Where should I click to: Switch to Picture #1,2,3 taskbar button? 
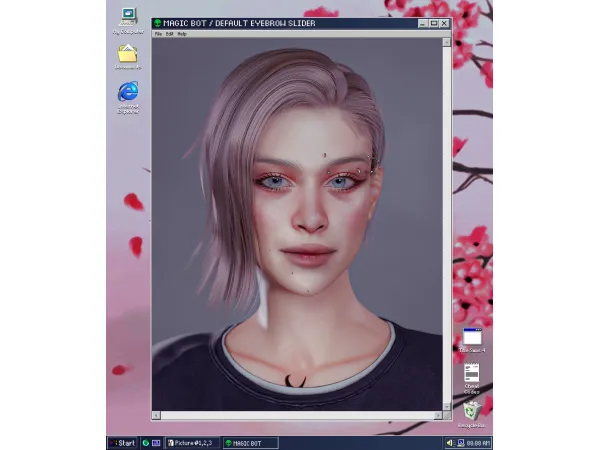193,443
